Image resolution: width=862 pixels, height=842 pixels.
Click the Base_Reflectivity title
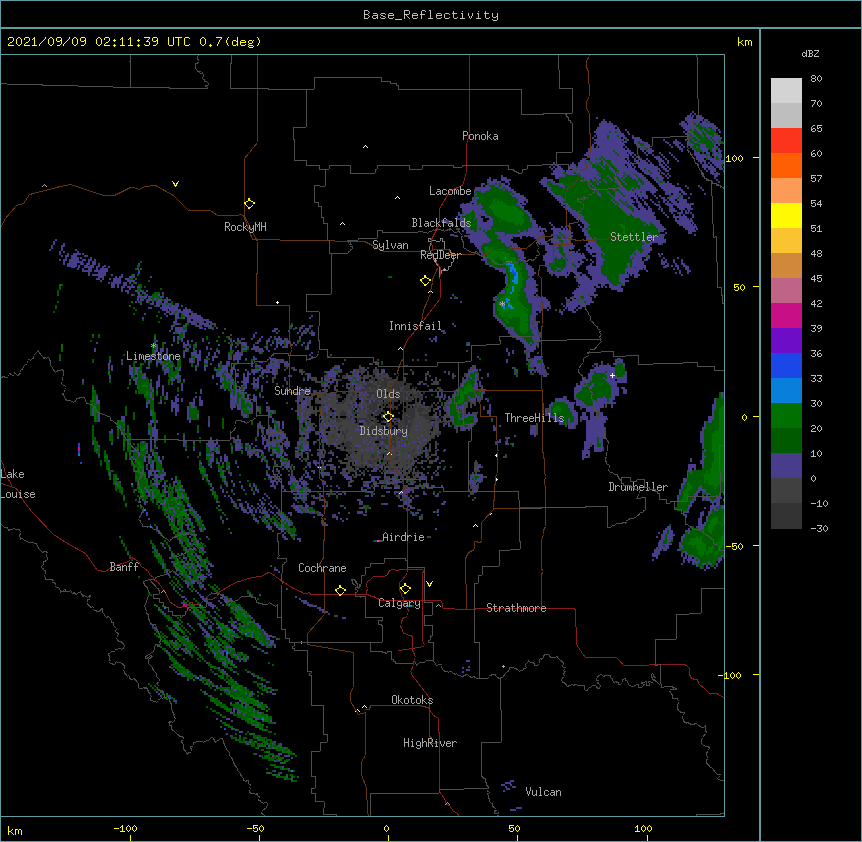(x=431, y=15)
